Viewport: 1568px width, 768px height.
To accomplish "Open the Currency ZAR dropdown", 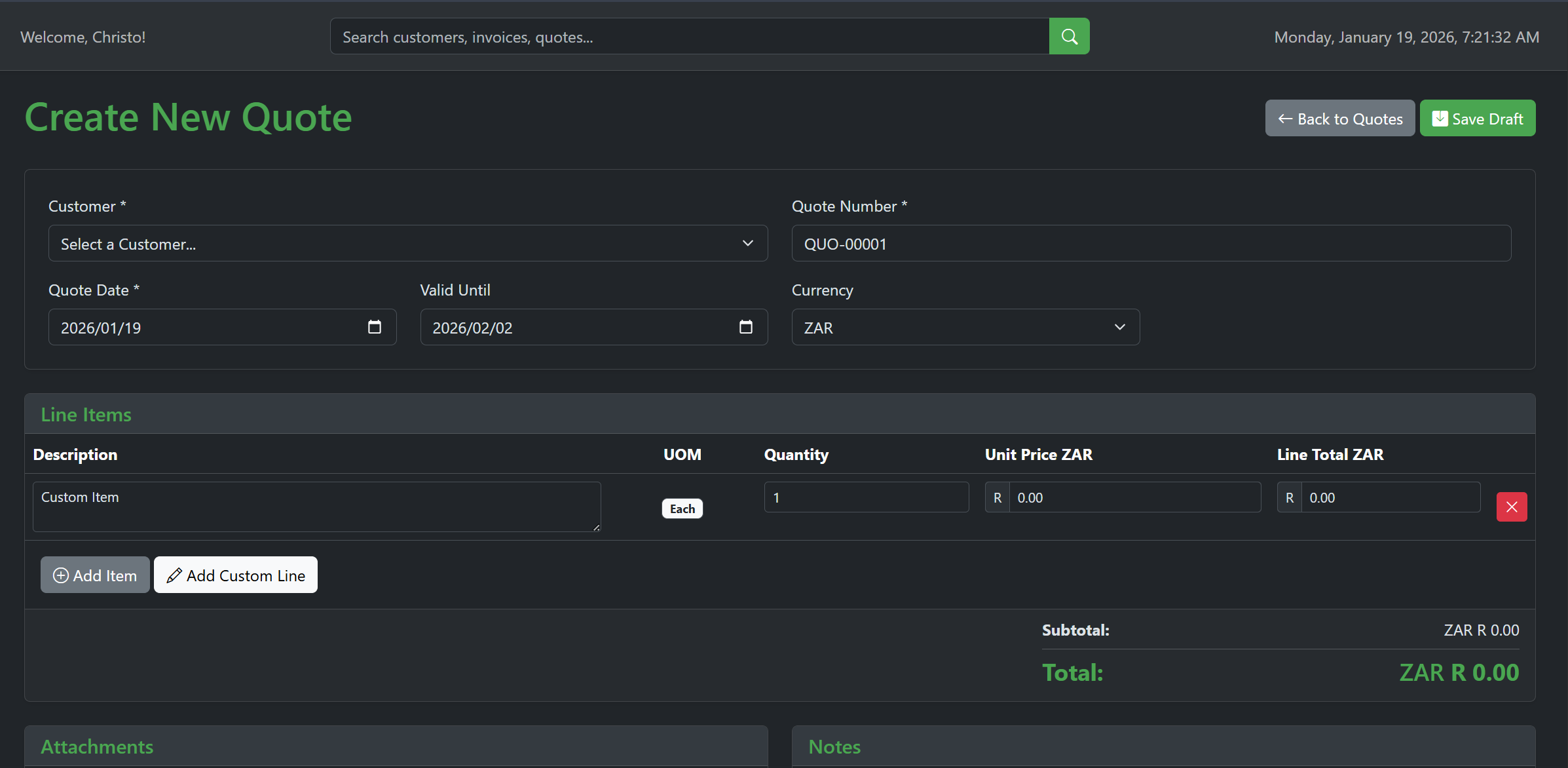I will (965, 327).
